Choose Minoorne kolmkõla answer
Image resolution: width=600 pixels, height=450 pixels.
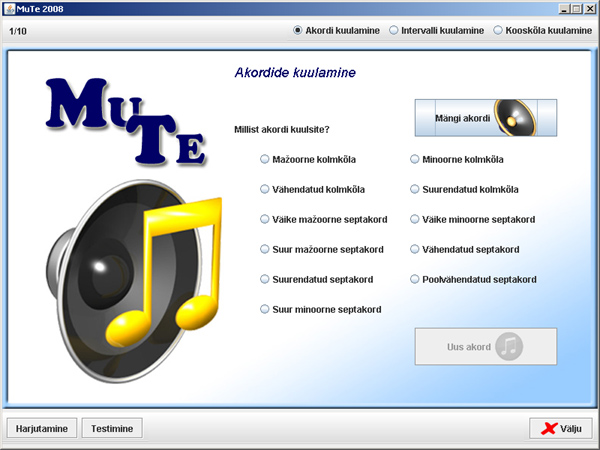point(415,159)
